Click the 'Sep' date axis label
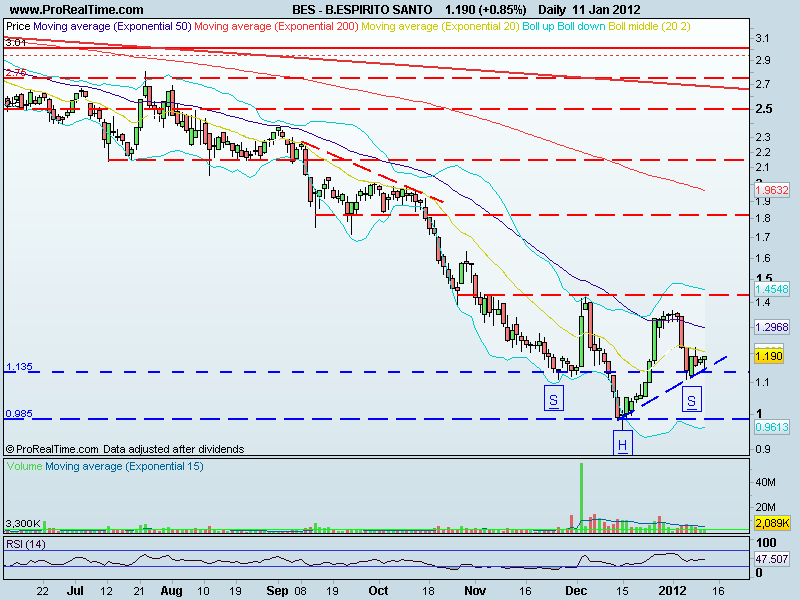The width and height of the screenshot is (800, 600). tap(278, 591)
